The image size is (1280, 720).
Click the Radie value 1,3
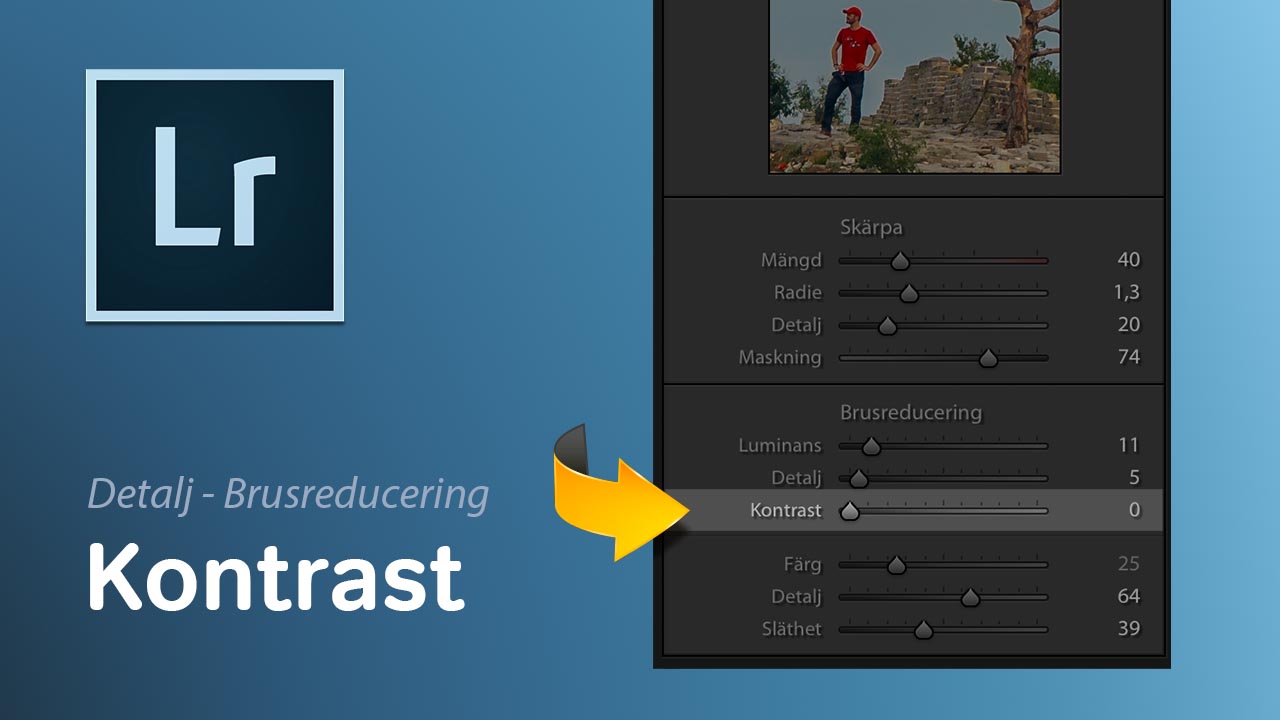click(1127, 293)
